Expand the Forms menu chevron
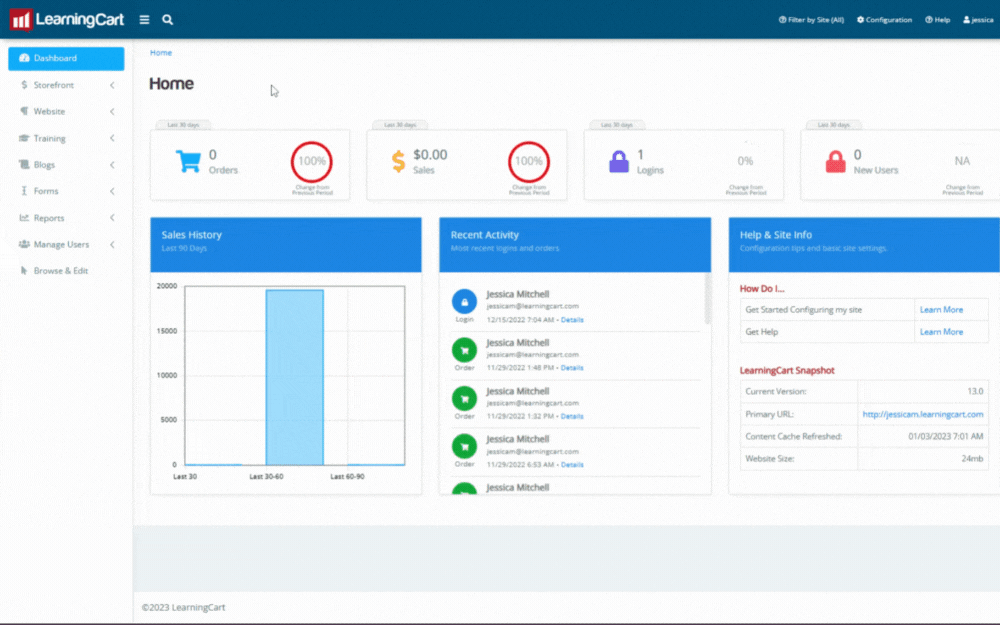1000x625 pixels. point(112,191)
